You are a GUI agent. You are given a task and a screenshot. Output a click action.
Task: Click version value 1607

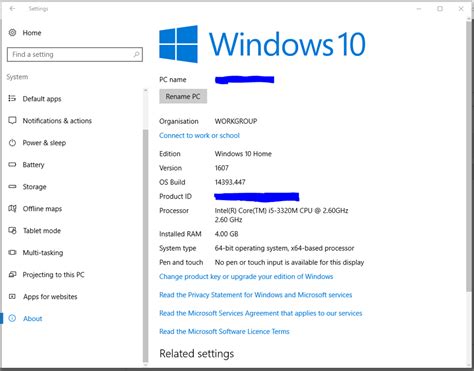tap(222, 168)
